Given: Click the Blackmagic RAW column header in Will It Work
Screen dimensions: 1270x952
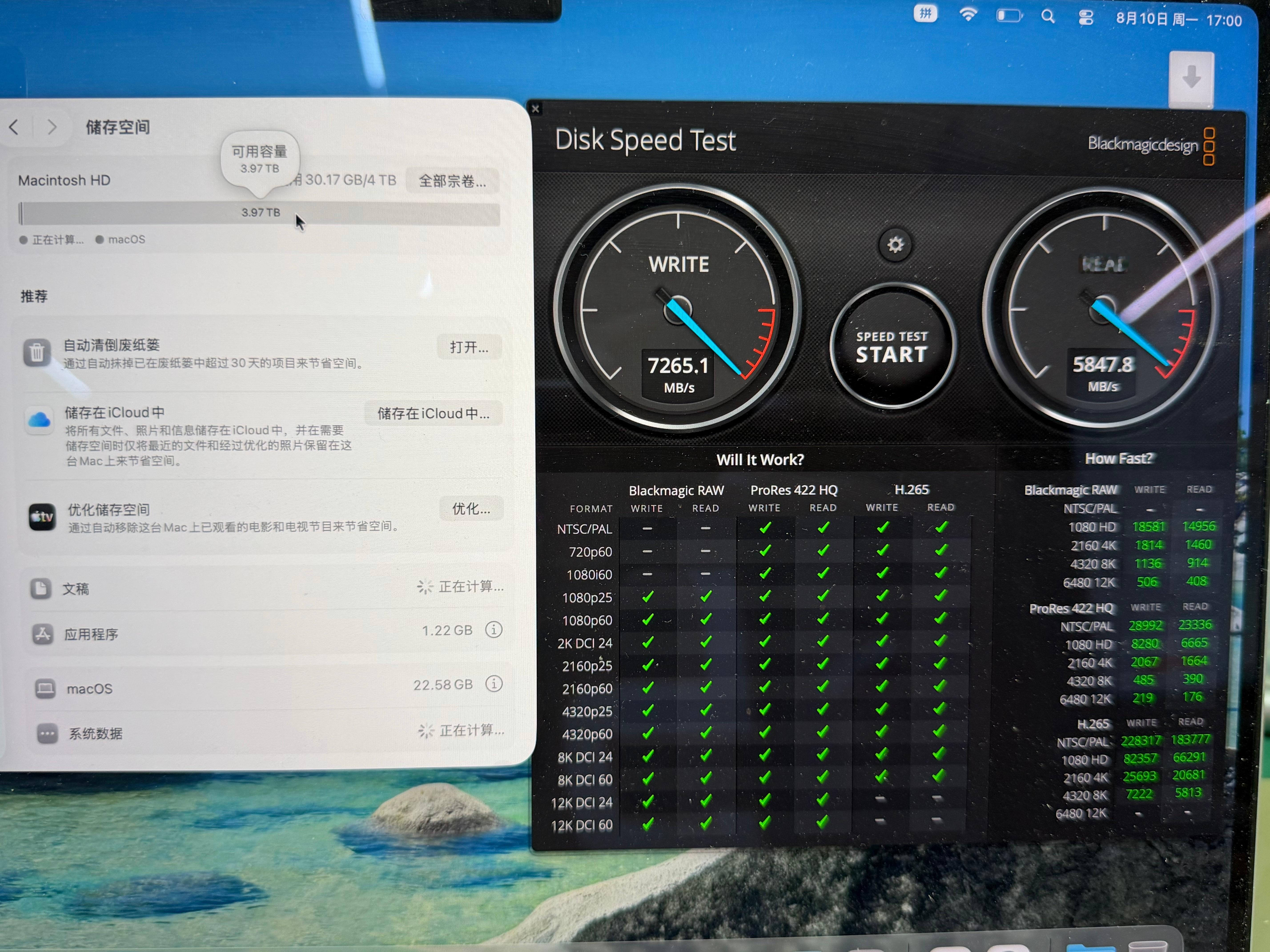Looking at the screenshot, I should (x=676, y=491).
